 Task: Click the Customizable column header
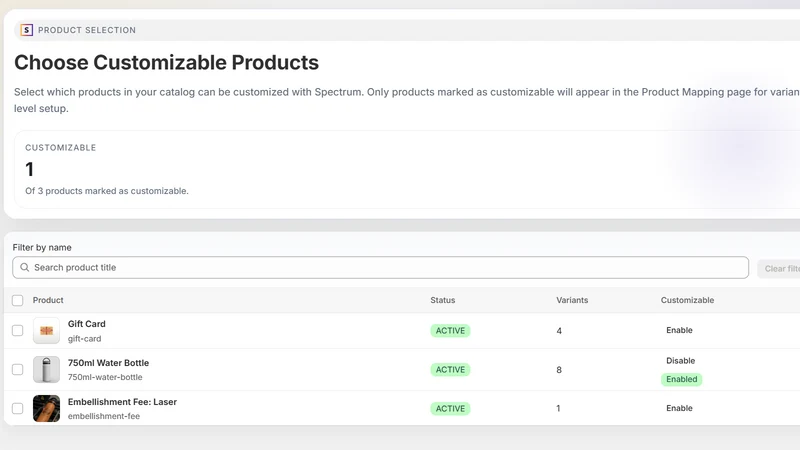687,300
